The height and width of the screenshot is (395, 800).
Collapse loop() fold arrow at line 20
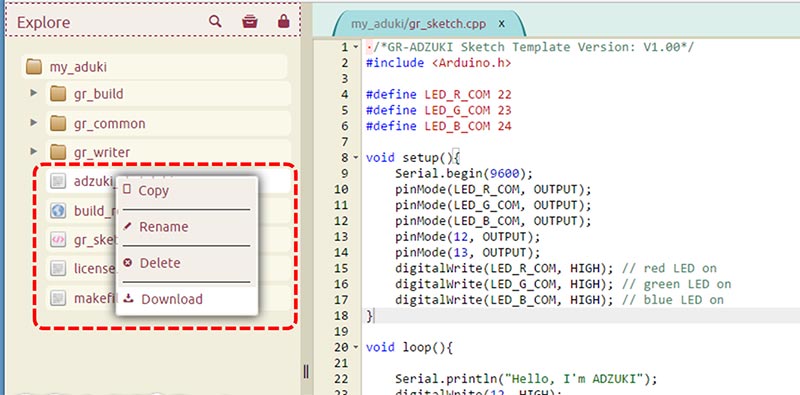coord(356,348)
